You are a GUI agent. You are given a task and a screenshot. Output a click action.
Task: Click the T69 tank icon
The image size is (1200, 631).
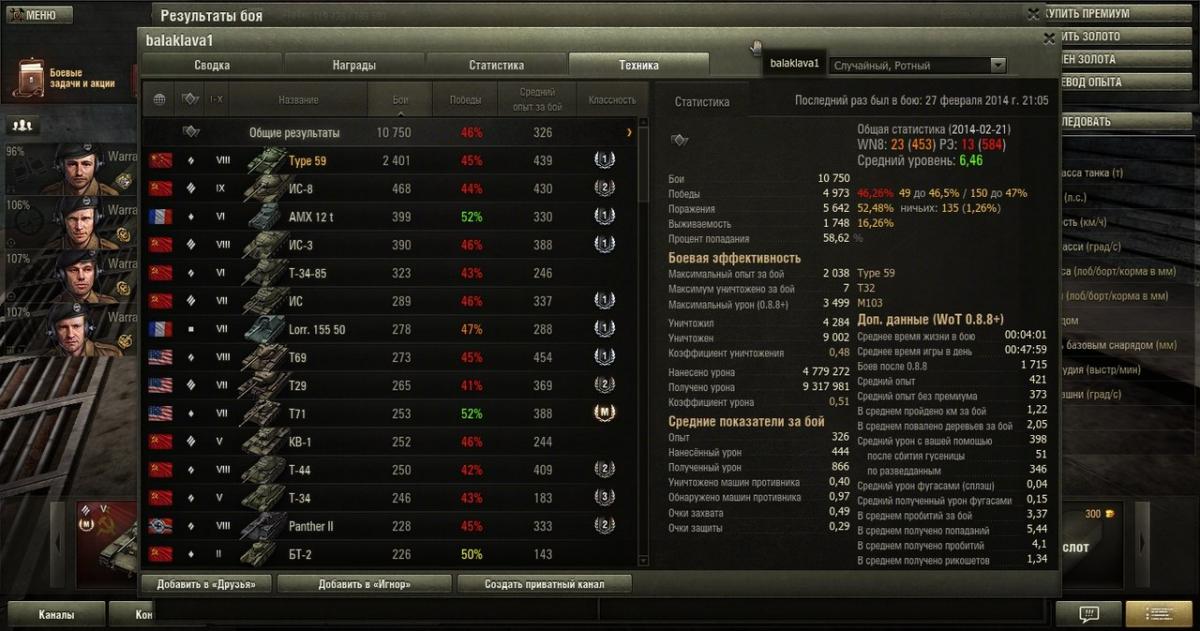(265, 356)
